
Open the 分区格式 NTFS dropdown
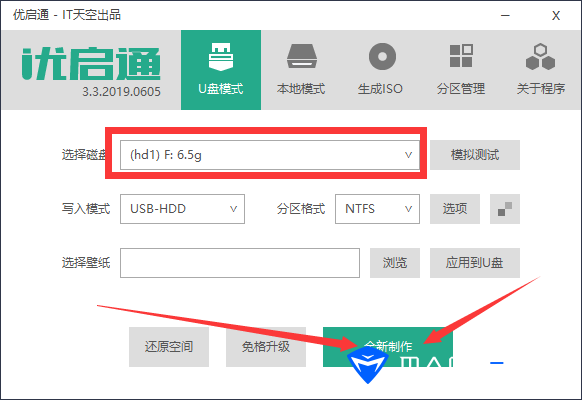tap(377, 209)
